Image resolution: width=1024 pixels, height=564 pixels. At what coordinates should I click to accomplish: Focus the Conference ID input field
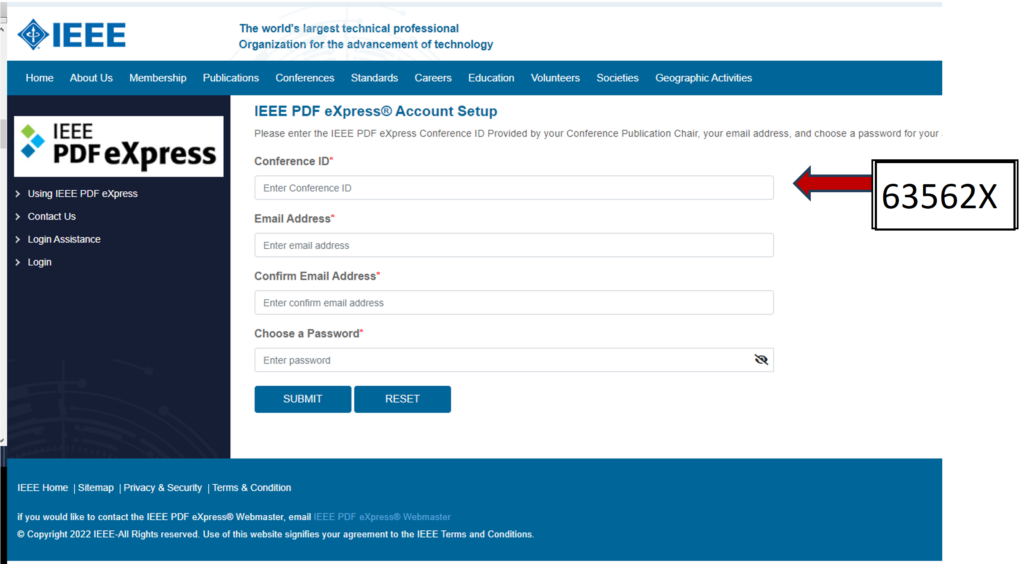(514, 188)
